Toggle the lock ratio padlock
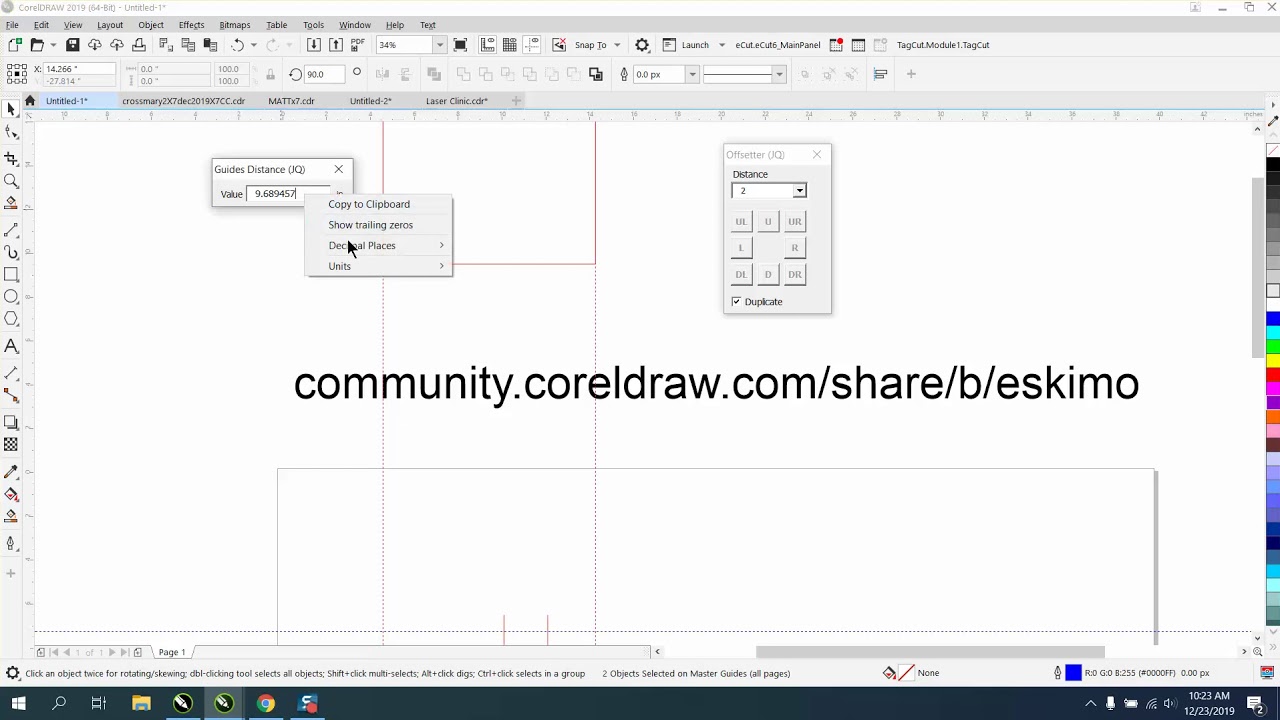This screenshot has width=1280, height=720. click(270, 74)
